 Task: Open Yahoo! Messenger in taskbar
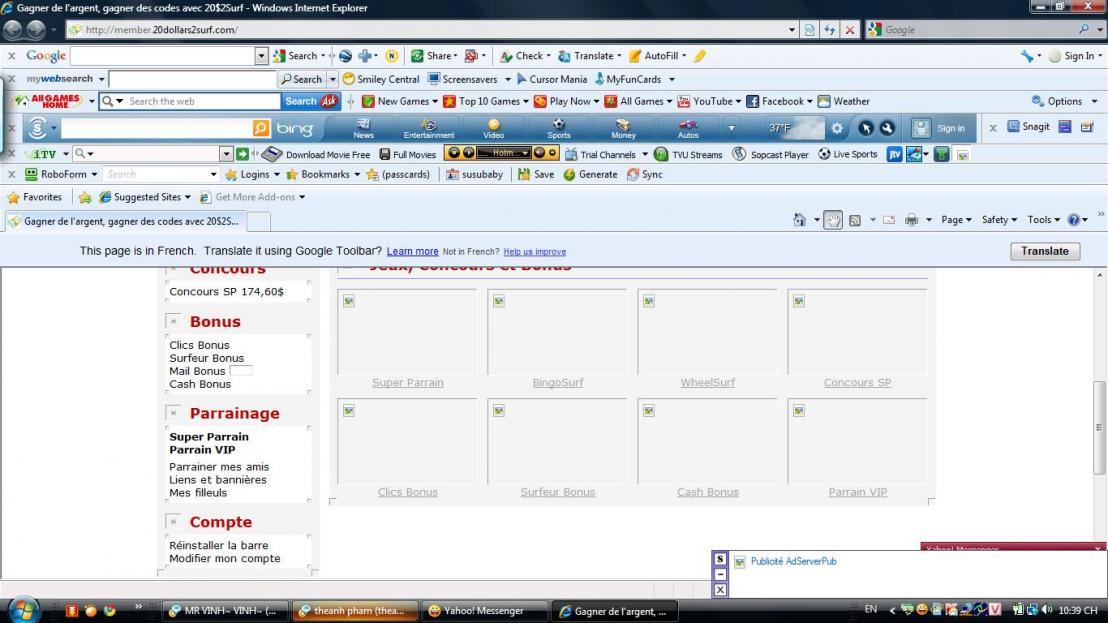pyautogui.click(x=484, y=611)
